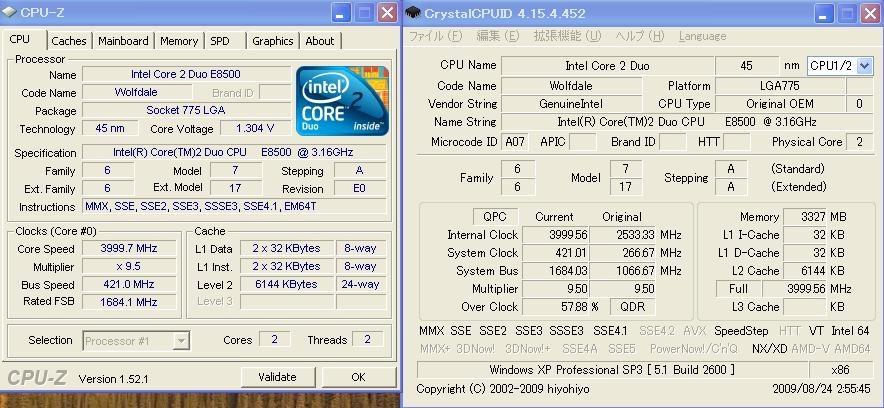Click the CrystalCPUID title bar chip icon
884x408 pixels.
[x=413, y=12]
